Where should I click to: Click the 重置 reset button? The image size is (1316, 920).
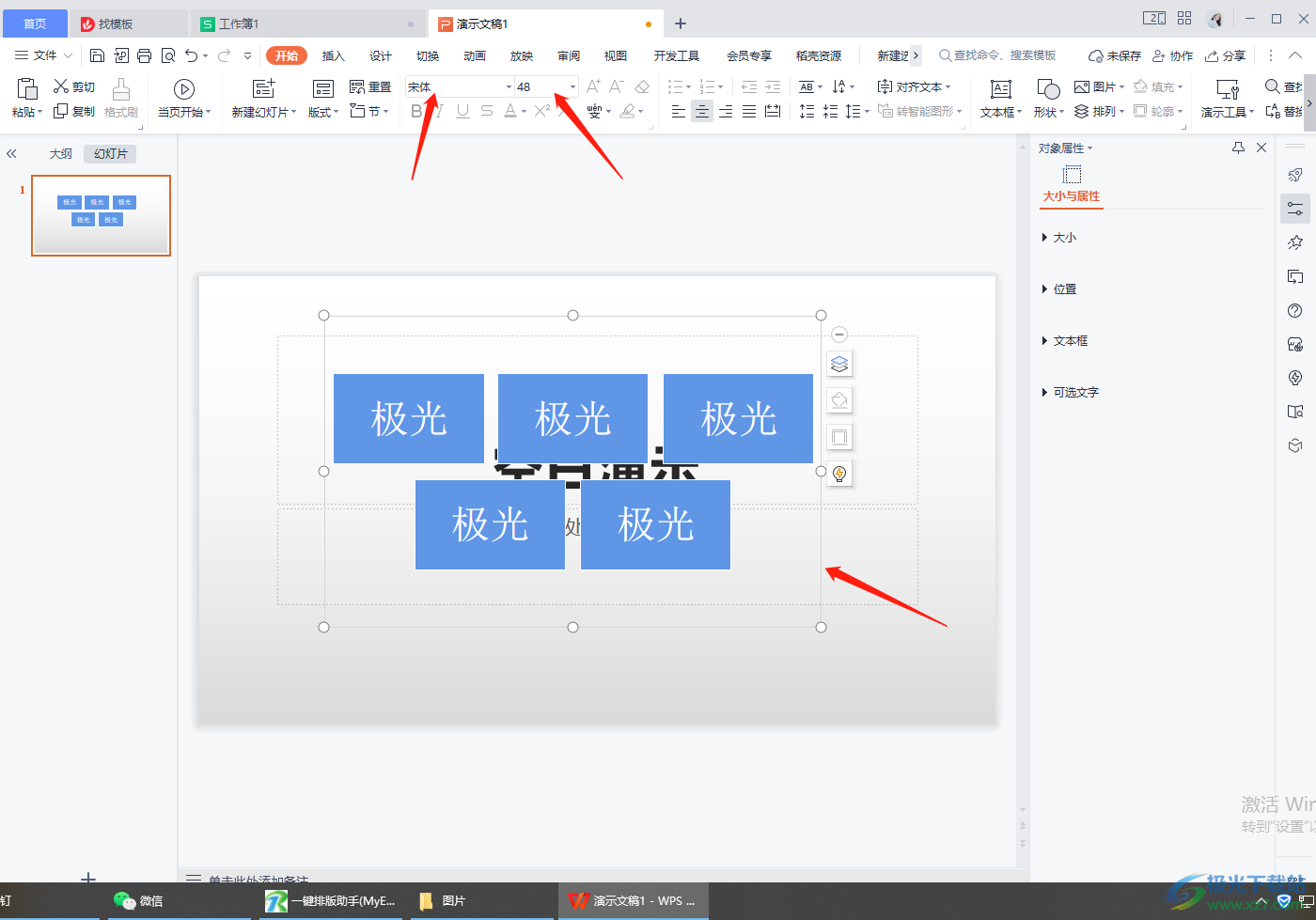pyautogui.click(x=369, y=86)
